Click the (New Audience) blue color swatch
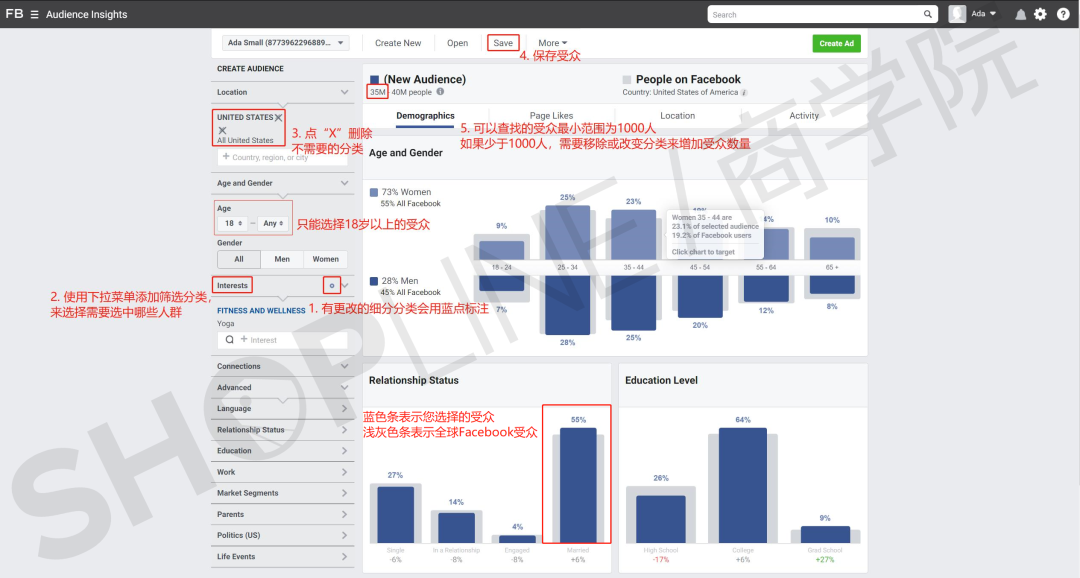 pos(375,80)
